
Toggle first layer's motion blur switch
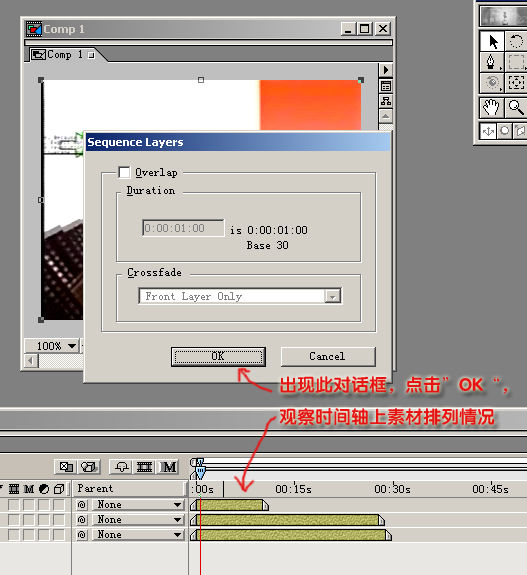click(29, 505)
